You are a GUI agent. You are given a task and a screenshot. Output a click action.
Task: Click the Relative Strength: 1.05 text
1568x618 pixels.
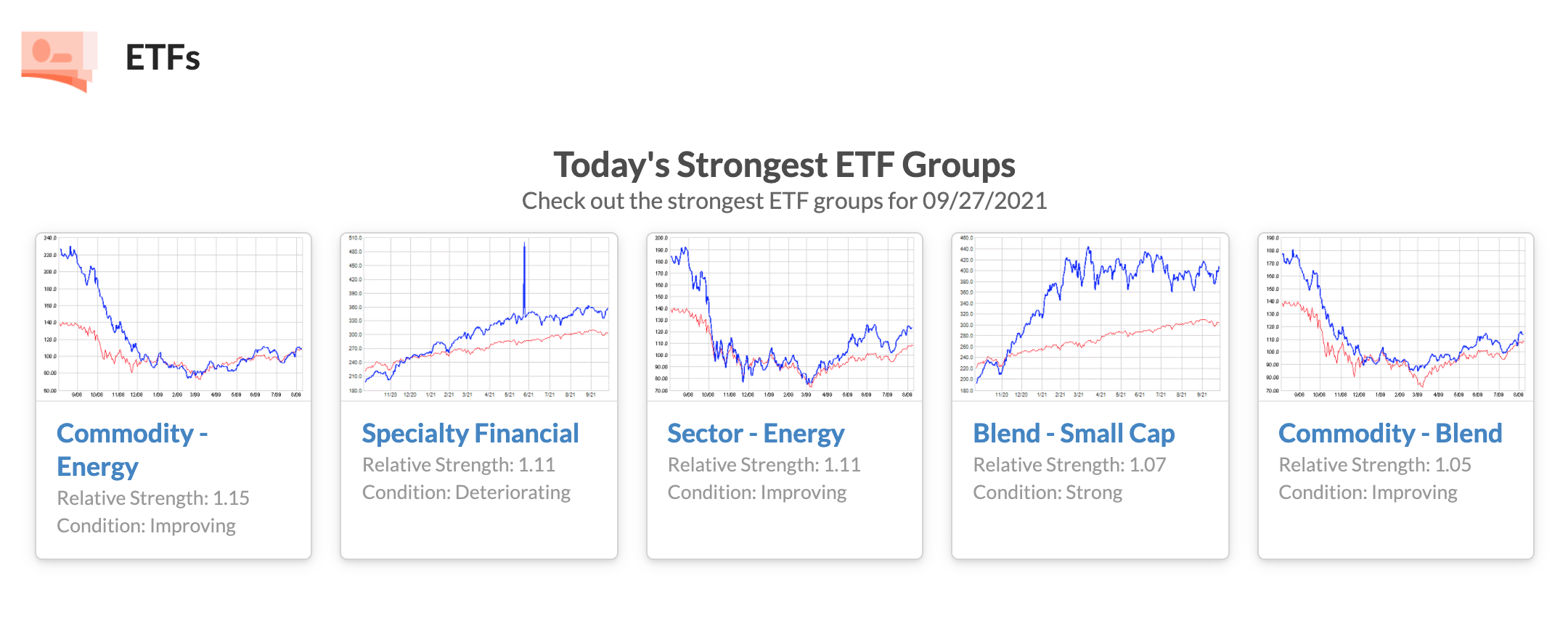click(x=1375, y=465)
